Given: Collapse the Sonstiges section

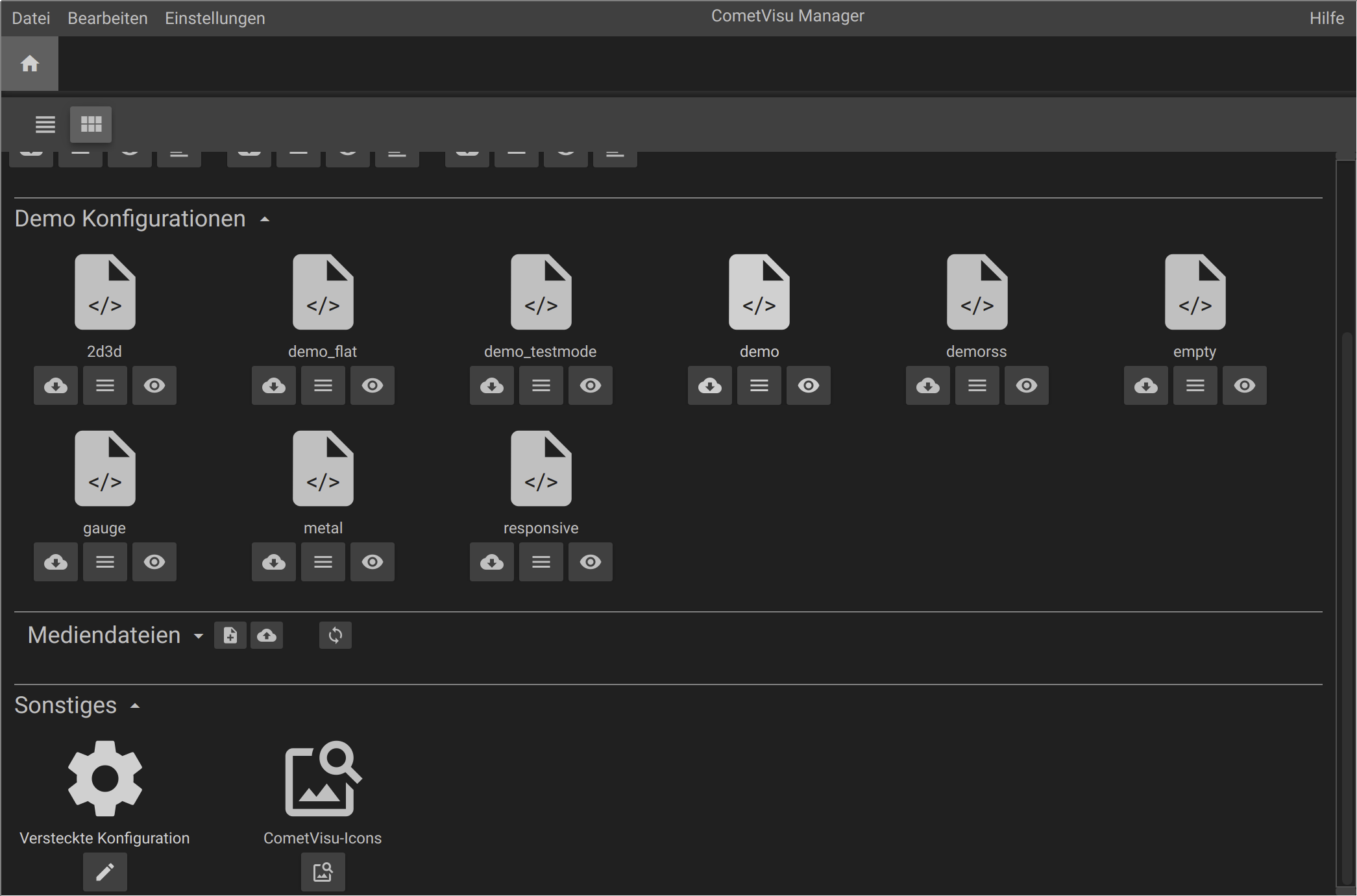Looking at the screenshot, I should point(135,706).
